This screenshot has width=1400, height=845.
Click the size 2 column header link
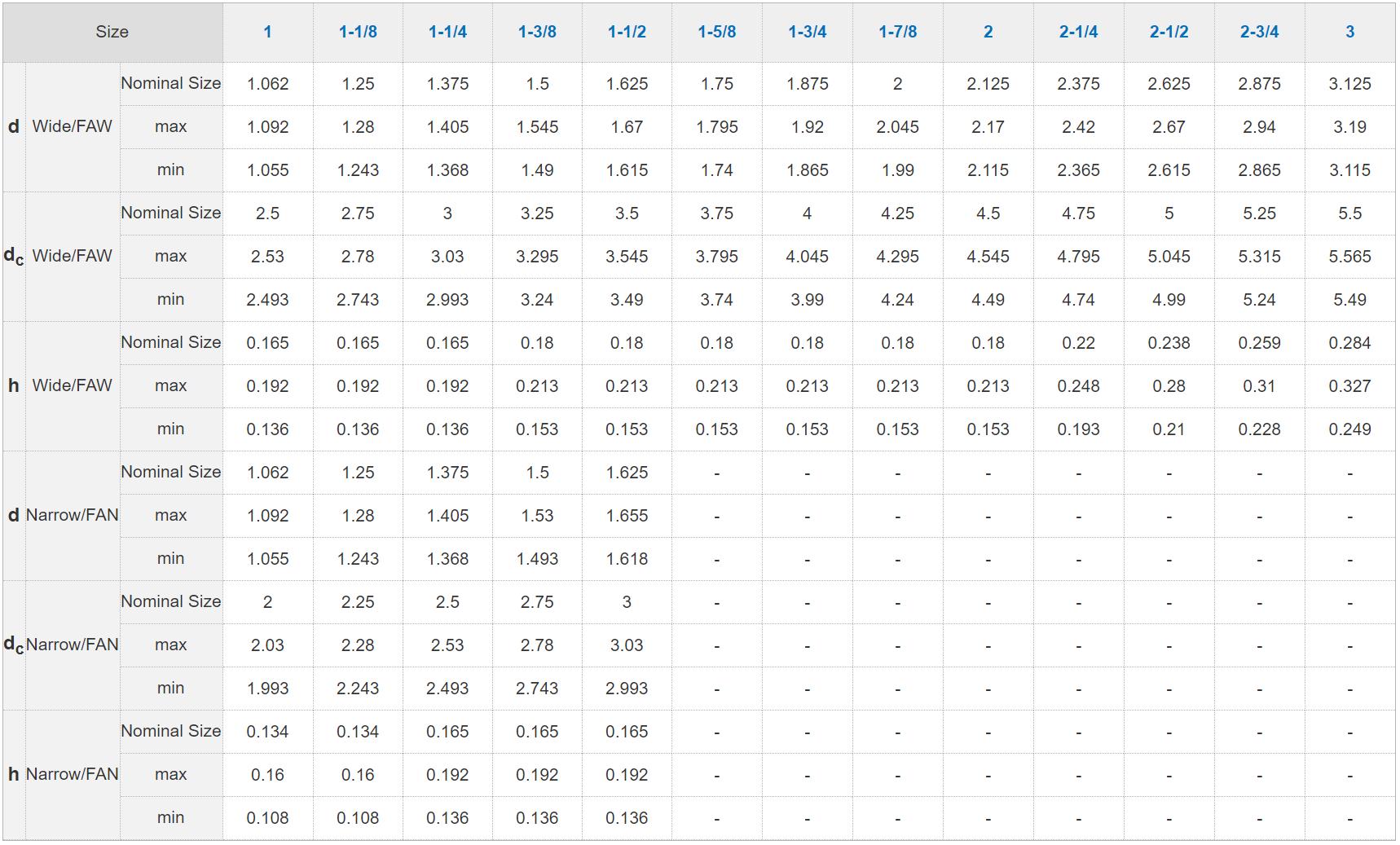(x=988, y=32)
